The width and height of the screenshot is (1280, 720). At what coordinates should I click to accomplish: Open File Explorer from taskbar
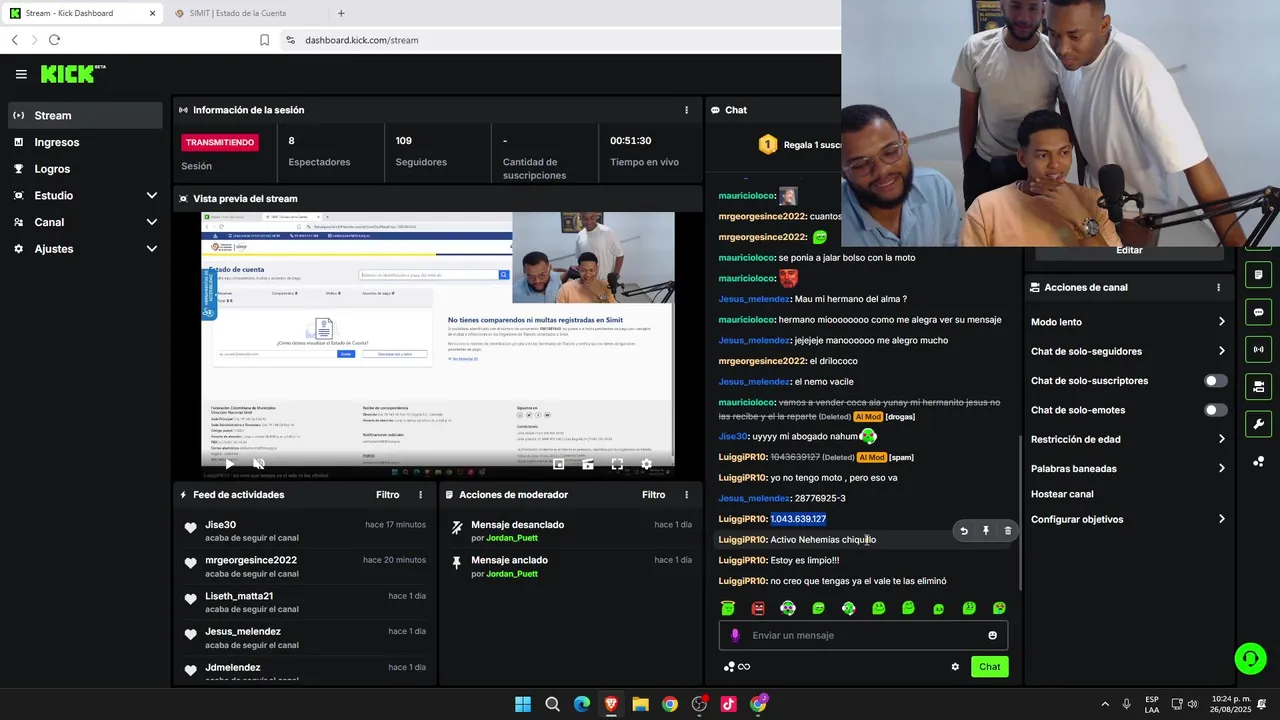[640, 704]
